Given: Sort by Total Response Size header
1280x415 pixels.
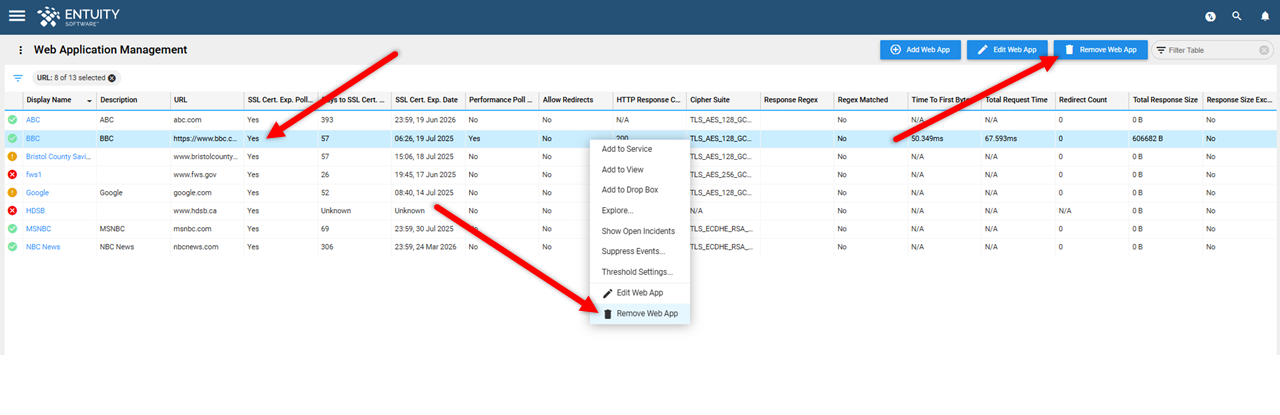Looking at the screenshot, I should (1165, 100).
